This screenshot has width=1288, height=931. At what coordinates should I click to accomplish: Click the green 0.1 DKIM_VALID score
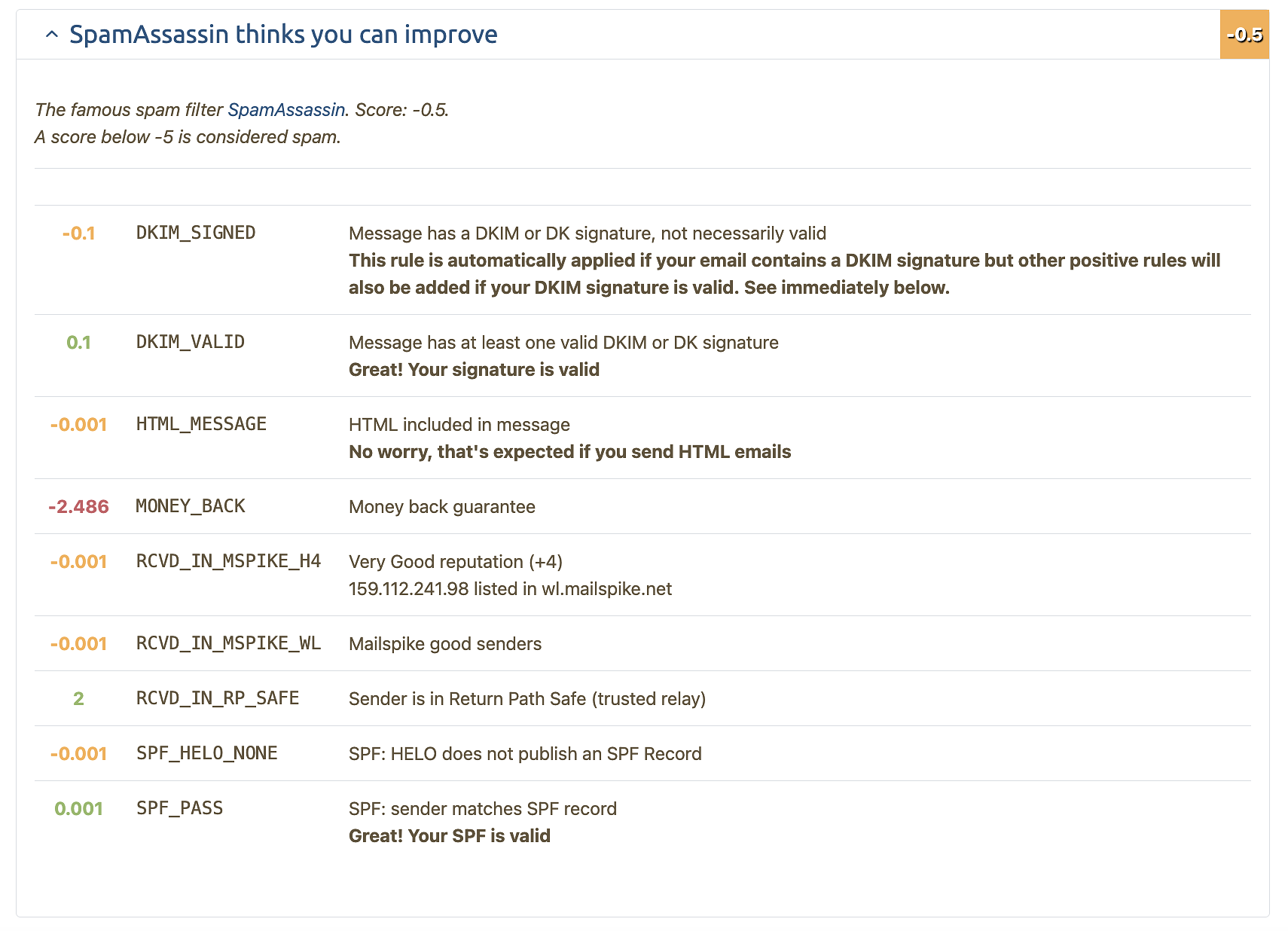(x=78, y=343)
